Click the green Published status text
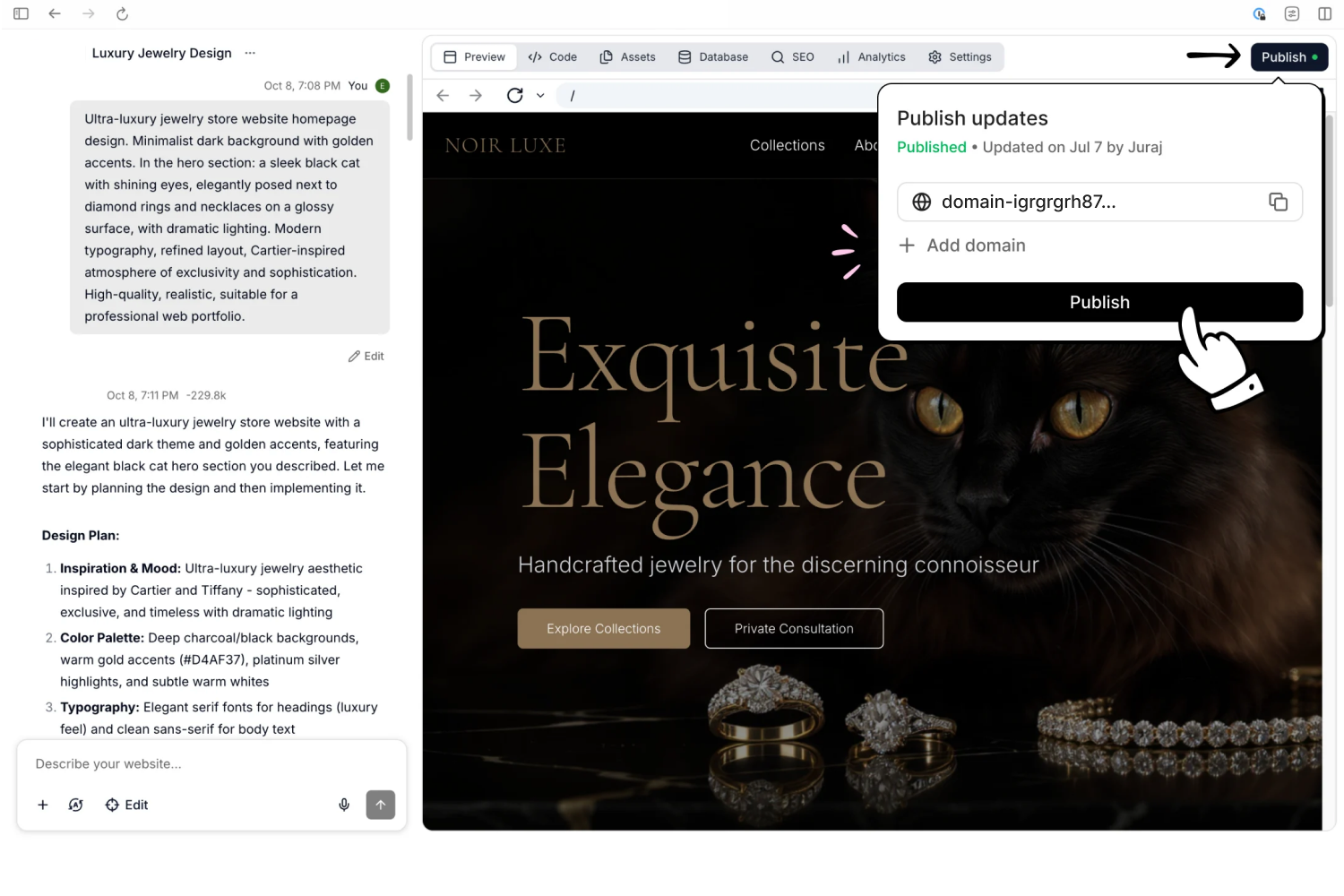The height and width of the screenshot is (896, 1344). (x=932, y=147)
